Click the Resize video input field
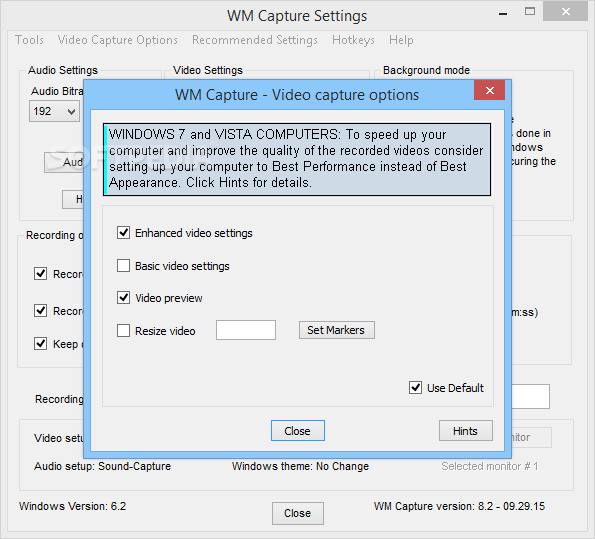The height and width of the screenshot is (539, 595). pyautogui.click(x=246, y=330)
